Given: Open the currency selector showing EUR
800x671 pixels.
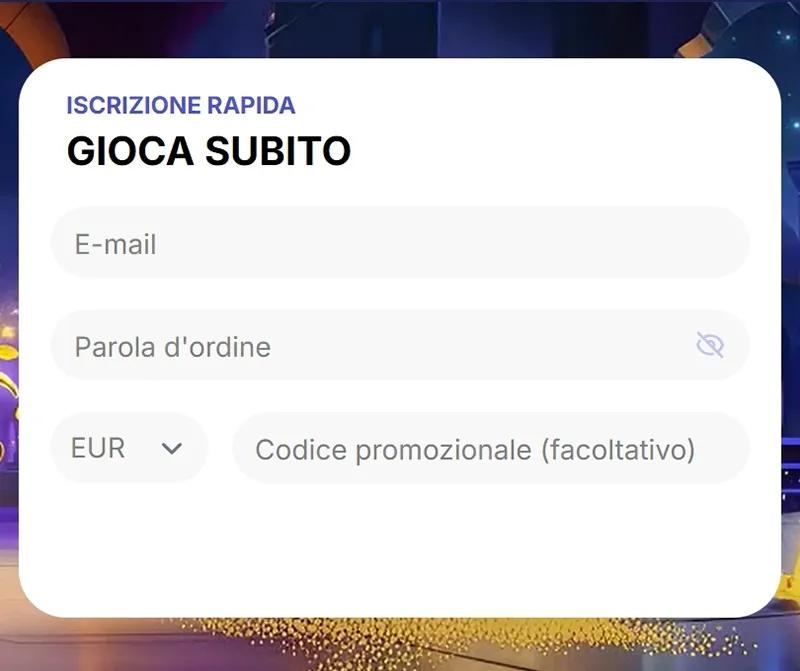Looking at the screenshot, I should [128, 448].
